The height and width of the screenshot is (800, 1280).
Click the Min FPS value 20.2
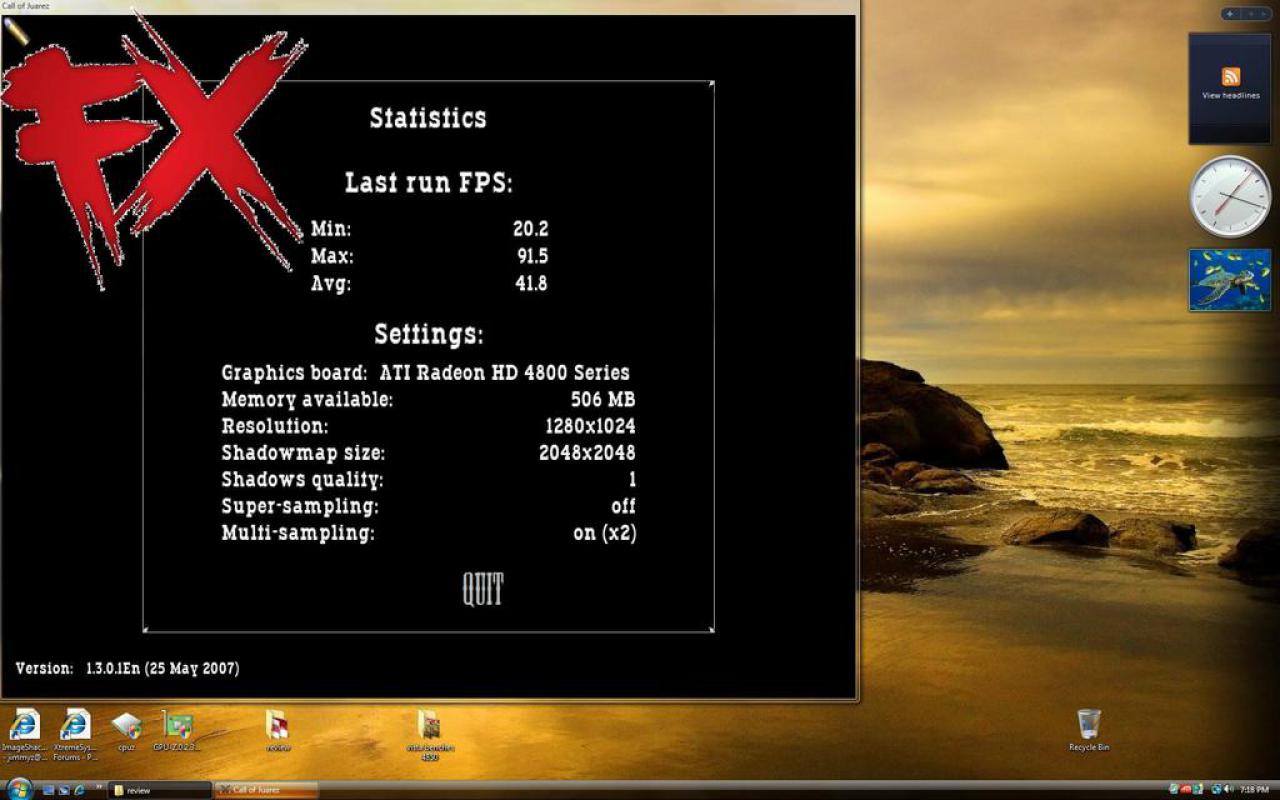click(531, 229)
